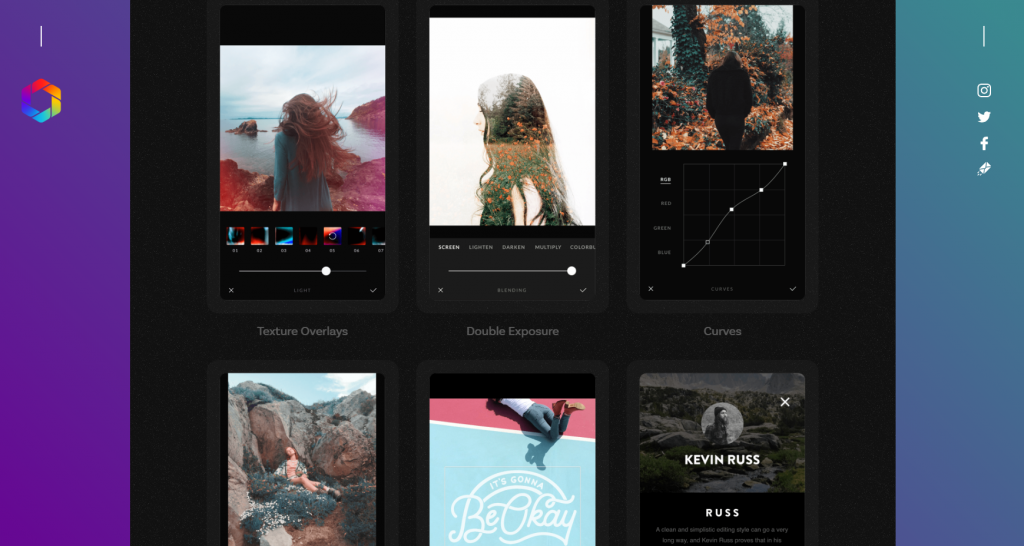Viewport: 1024px width, 546px height.
Task: Cancel the Light overlay with X icon
Action: 231,290
